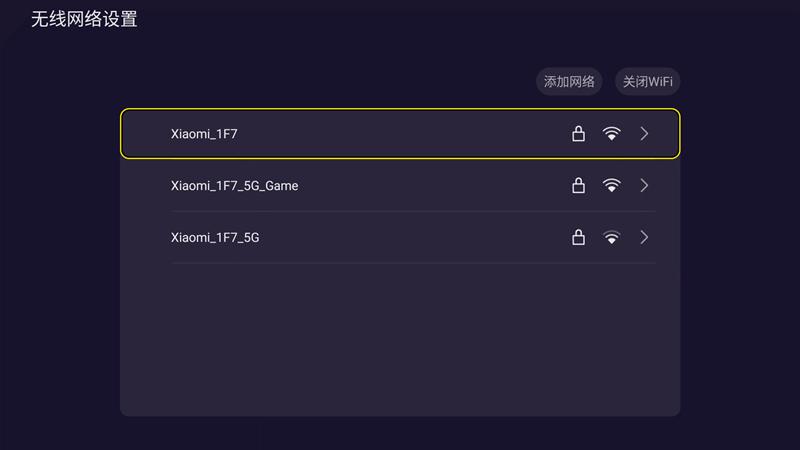Click the empty area below the network list

400,340
